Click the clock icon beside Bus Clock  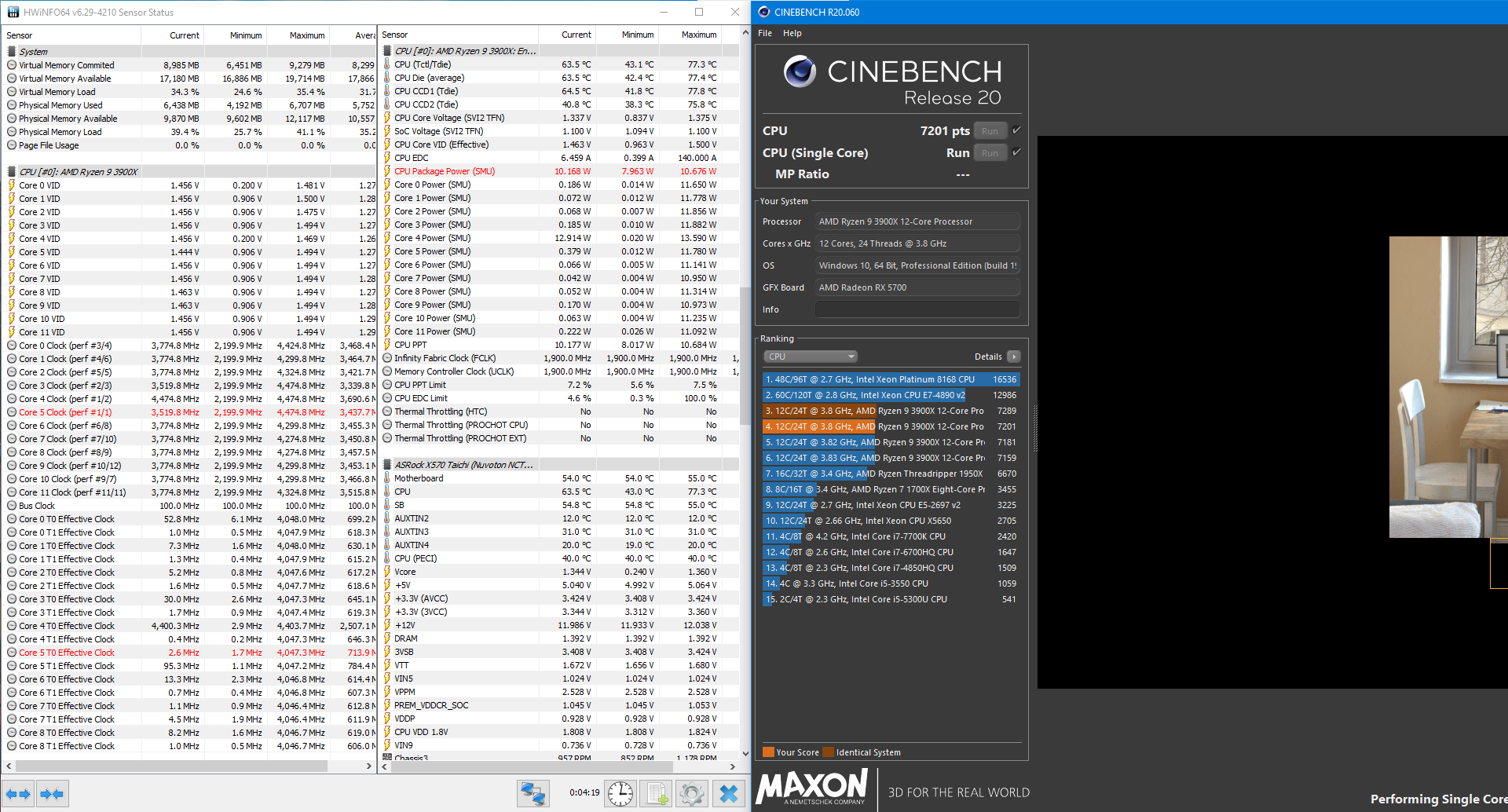[12, 506]
